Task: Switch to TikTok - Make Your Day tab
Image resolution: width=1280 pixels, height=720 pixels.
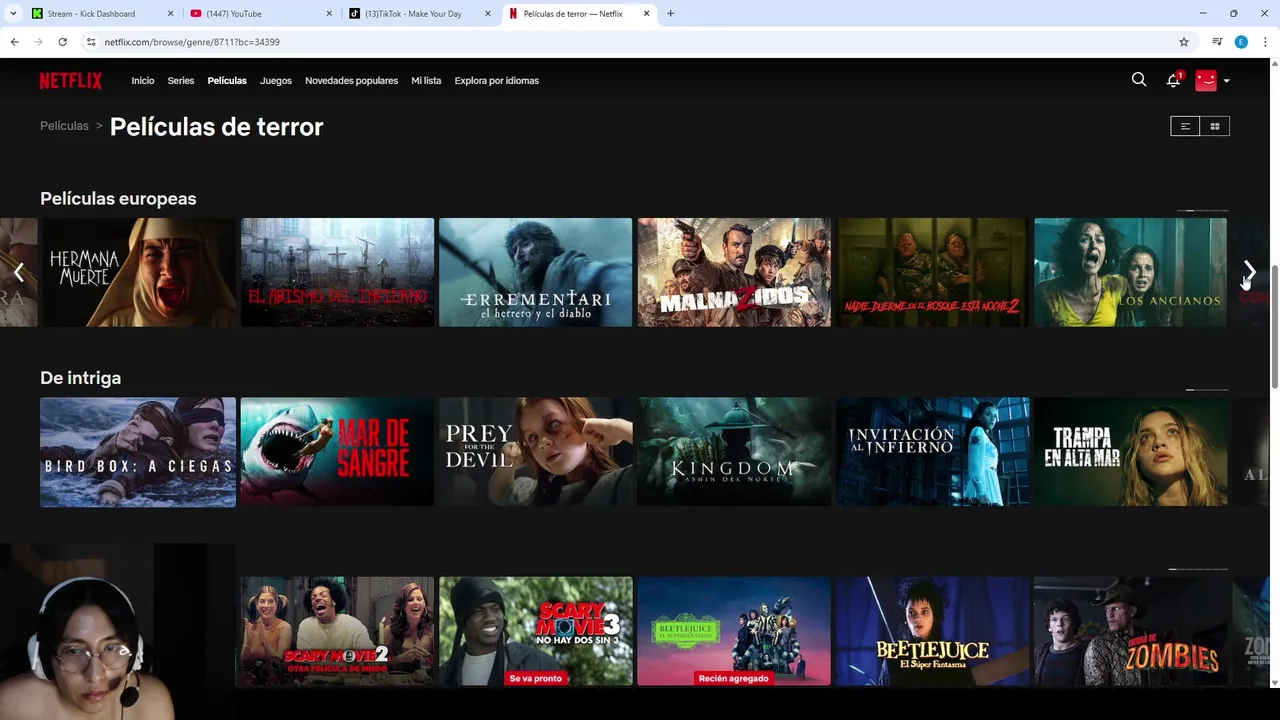Action: point(418,14)
